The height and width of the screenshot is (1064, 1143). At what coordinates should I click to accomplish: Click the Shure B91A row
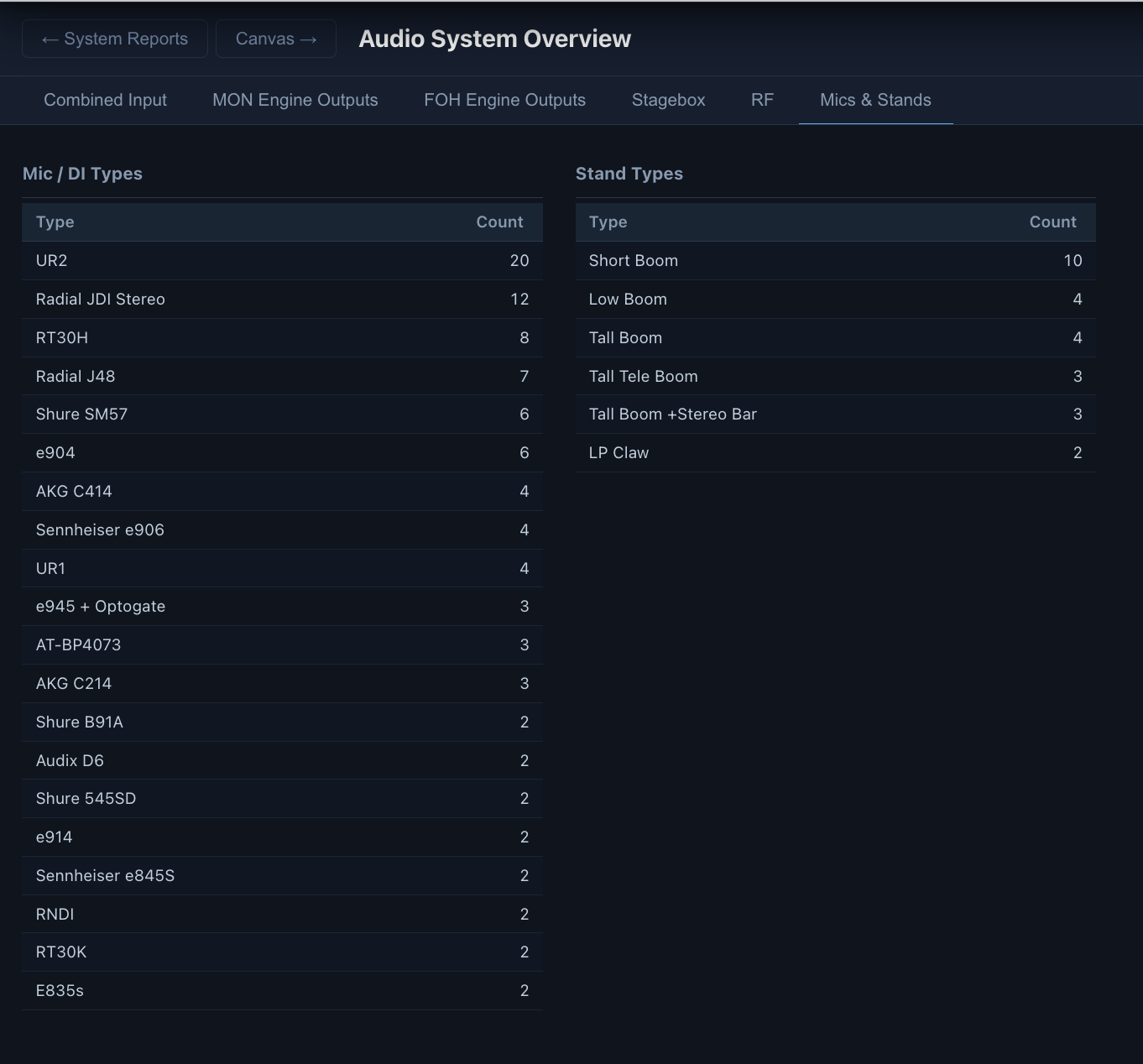[282, 722]
